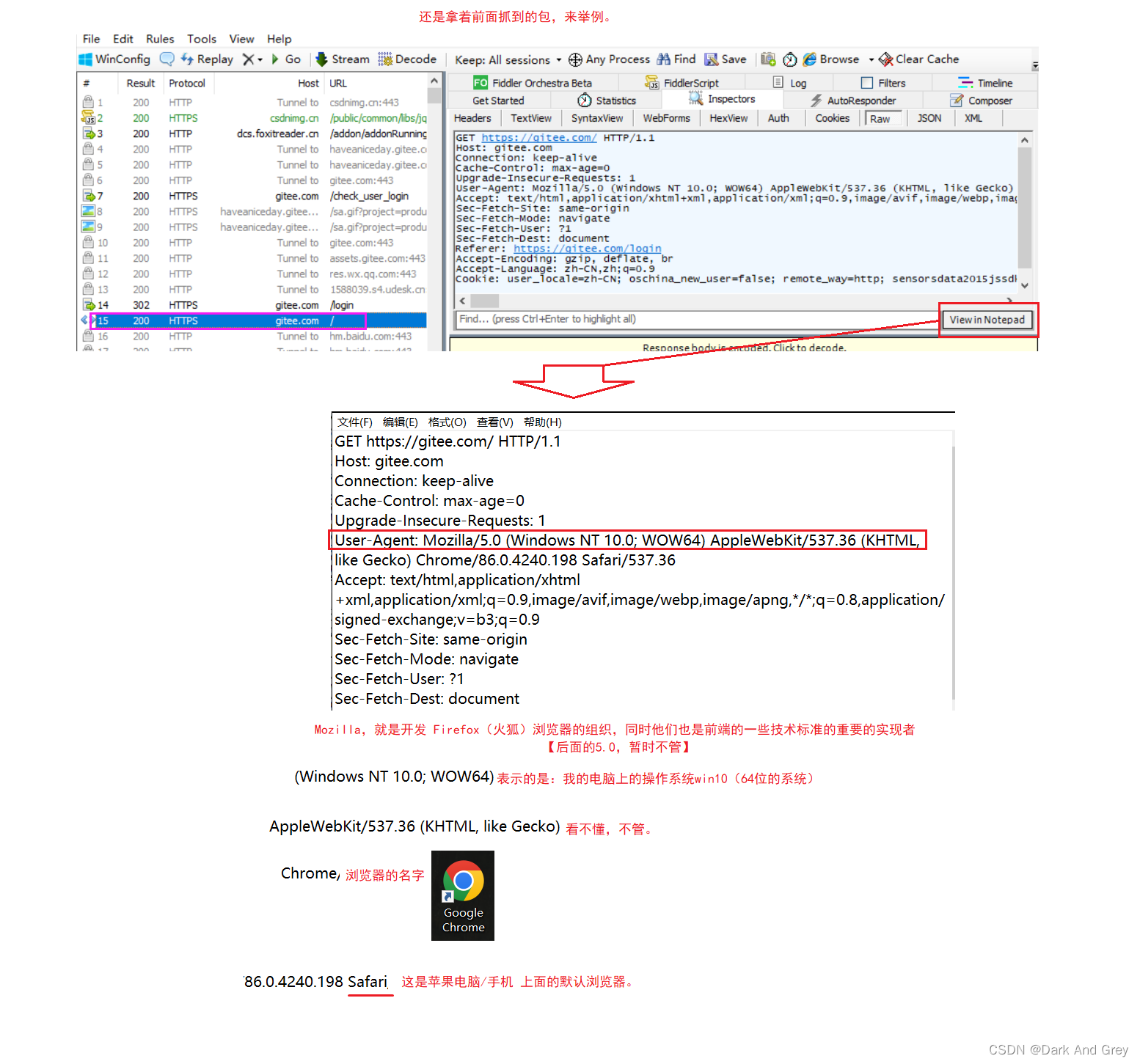The height and width of the screenshot is (1064, 1140).
Task: Switch to the Cookies inspector tab
Action: click(x=833, y=118)
